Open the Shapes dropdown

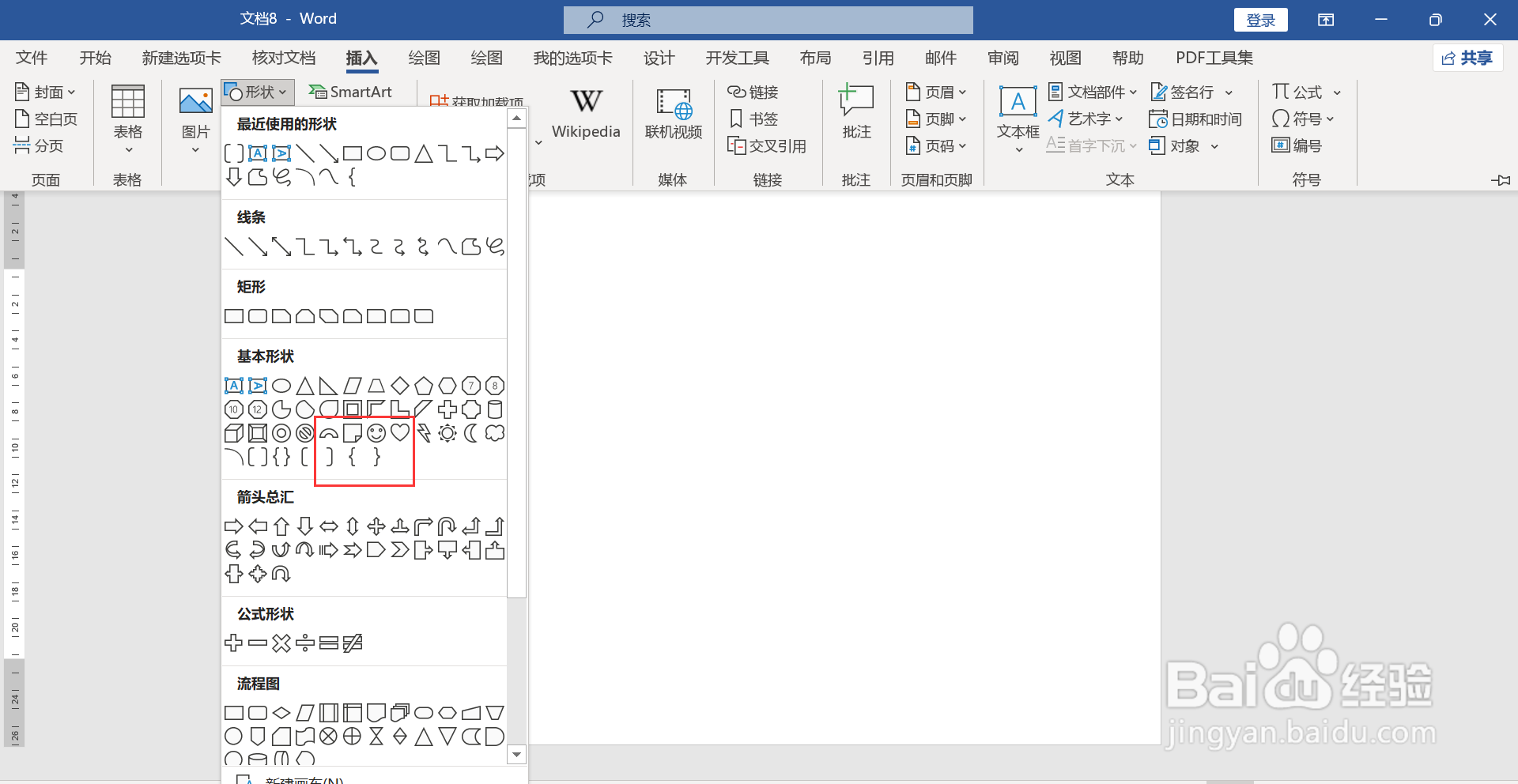[x=258, y=92]
